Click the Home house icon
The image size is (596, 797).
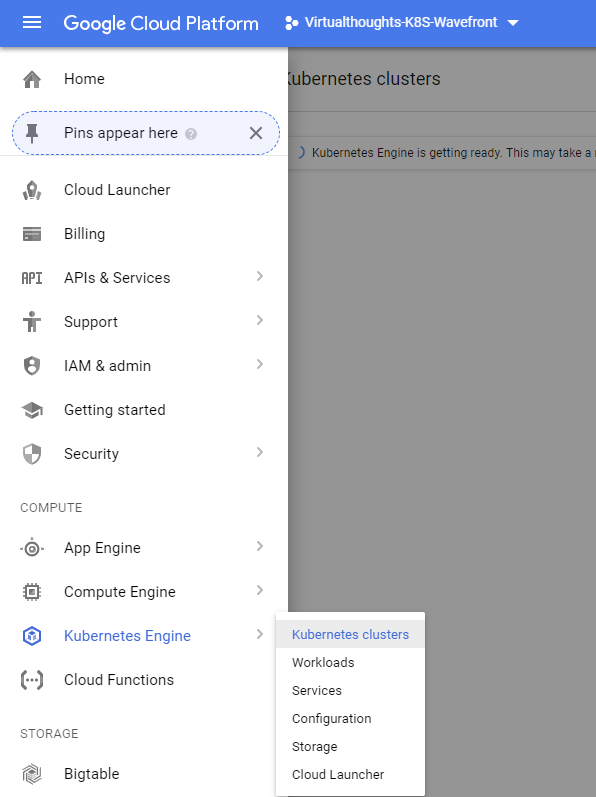tap(32, 79)
